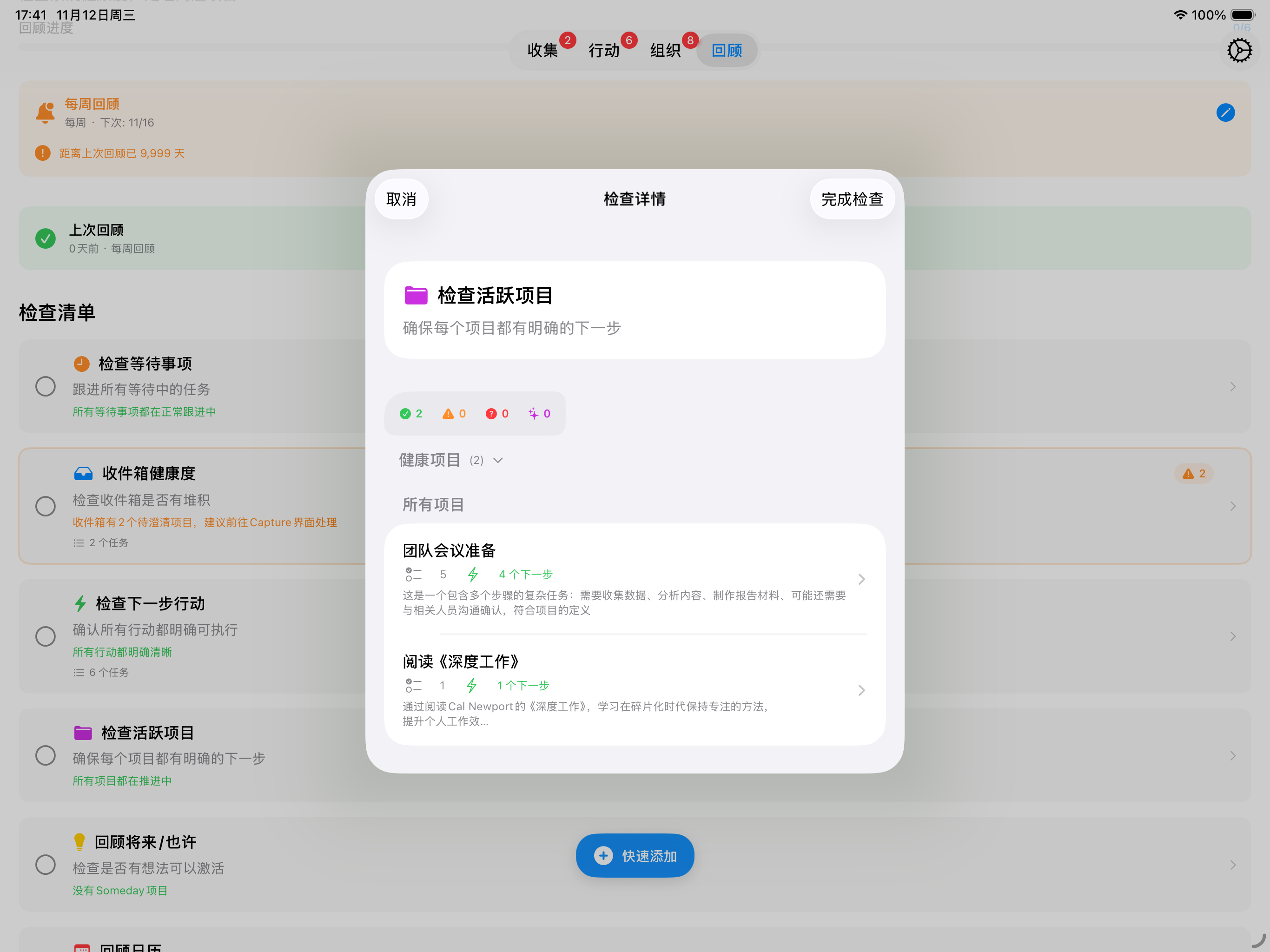Switch to the 组织 tab
1270x952 pixels.
pos(665,50)
